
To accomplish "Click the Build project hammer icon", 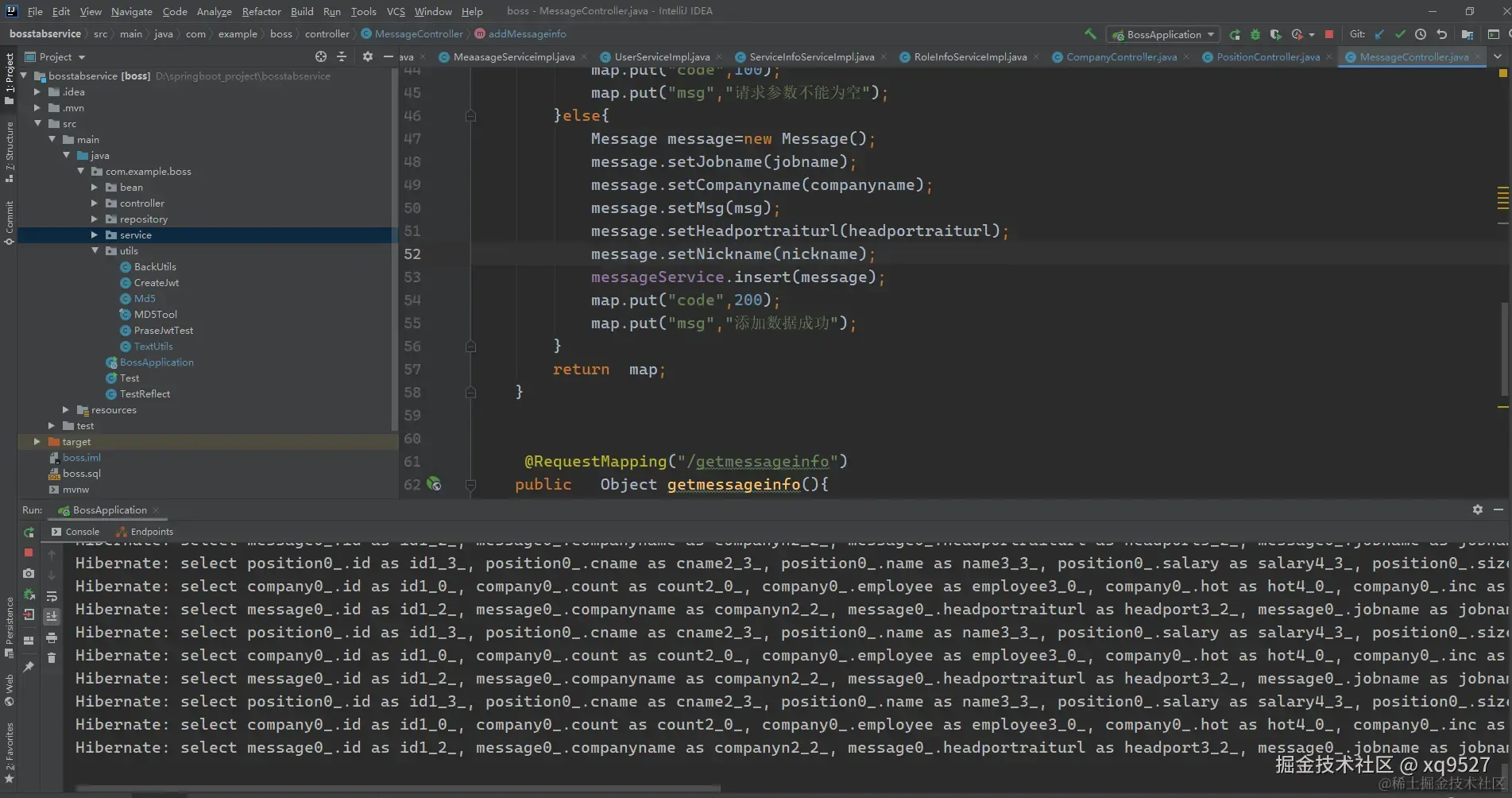I will (1090, 34).
